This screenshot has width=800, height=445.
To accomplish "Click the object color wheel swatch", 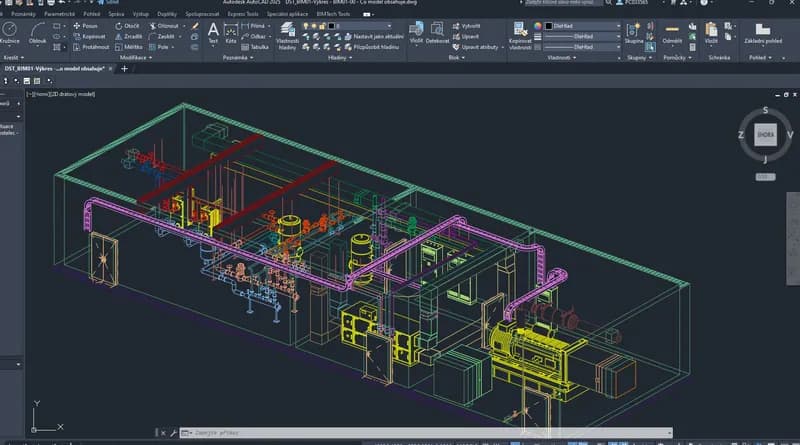I will pyautogui.click(x=537, y=26).
